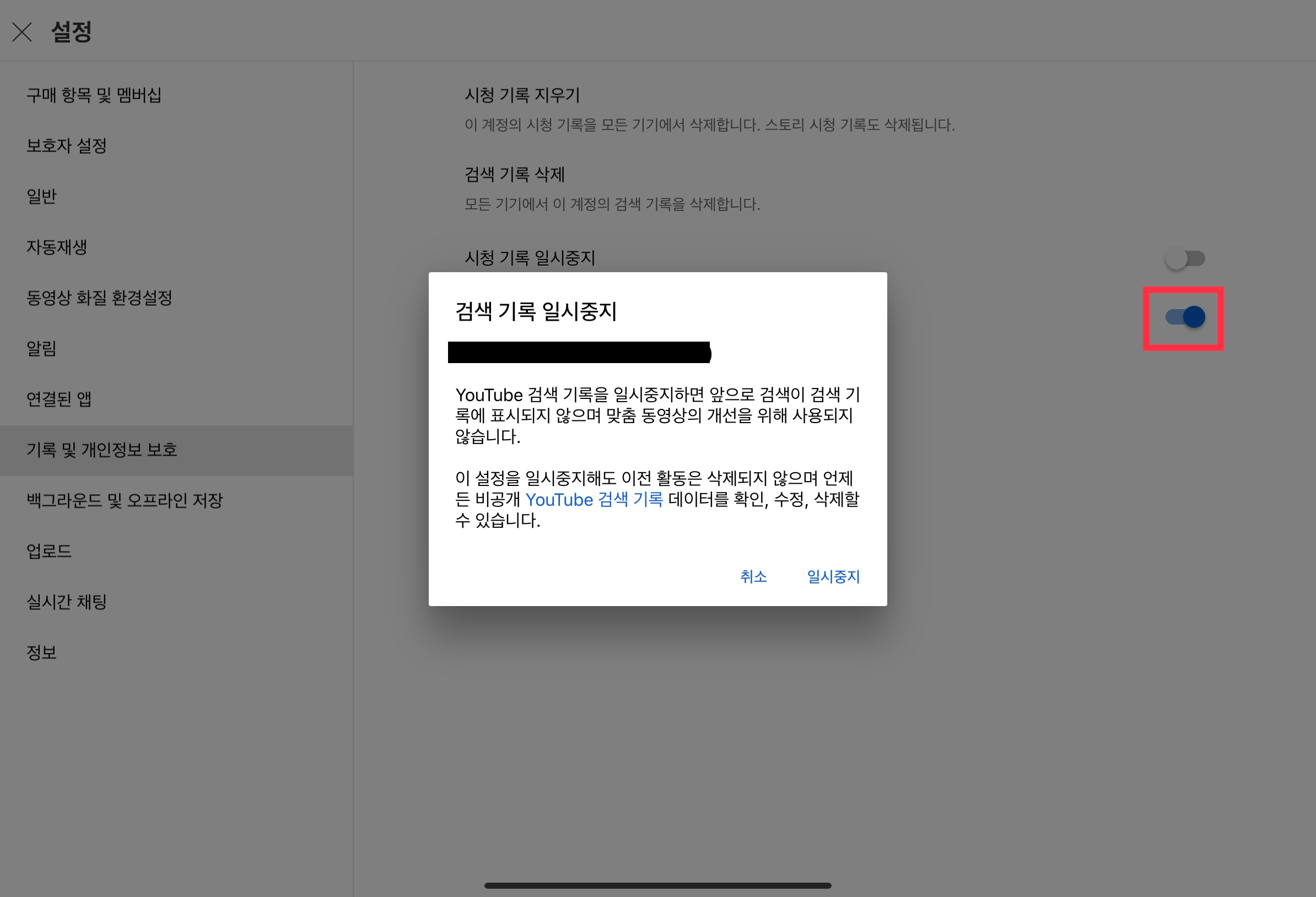Open 실시간 채팅 settings
The image size is (1316, 897).
tap(176, 602)
